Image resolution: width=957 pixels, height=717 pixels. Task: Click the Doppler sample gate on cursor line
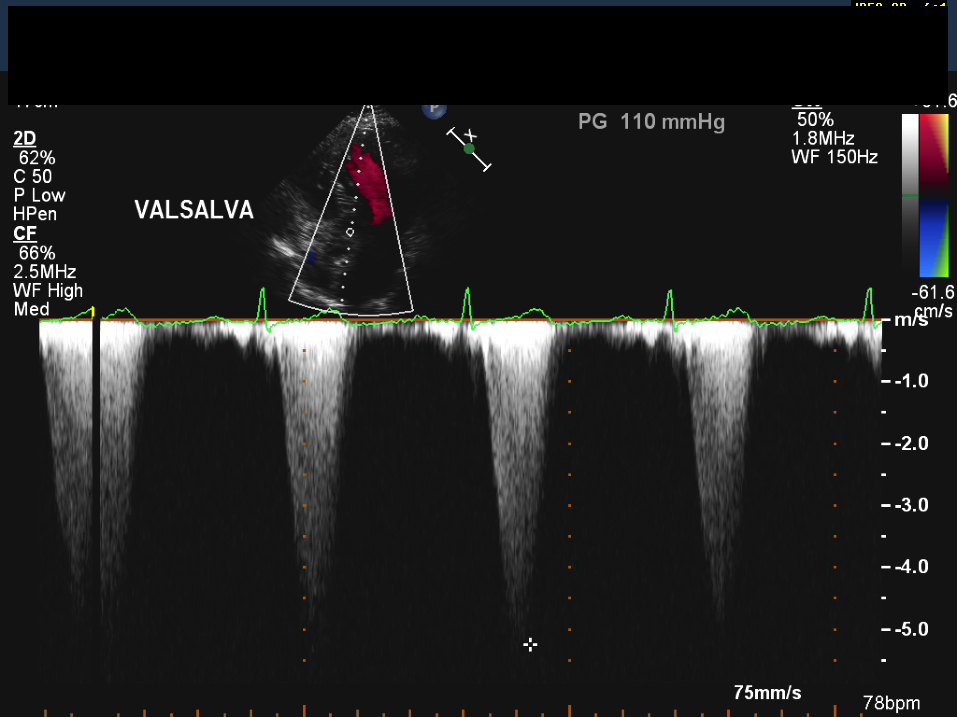350,232
